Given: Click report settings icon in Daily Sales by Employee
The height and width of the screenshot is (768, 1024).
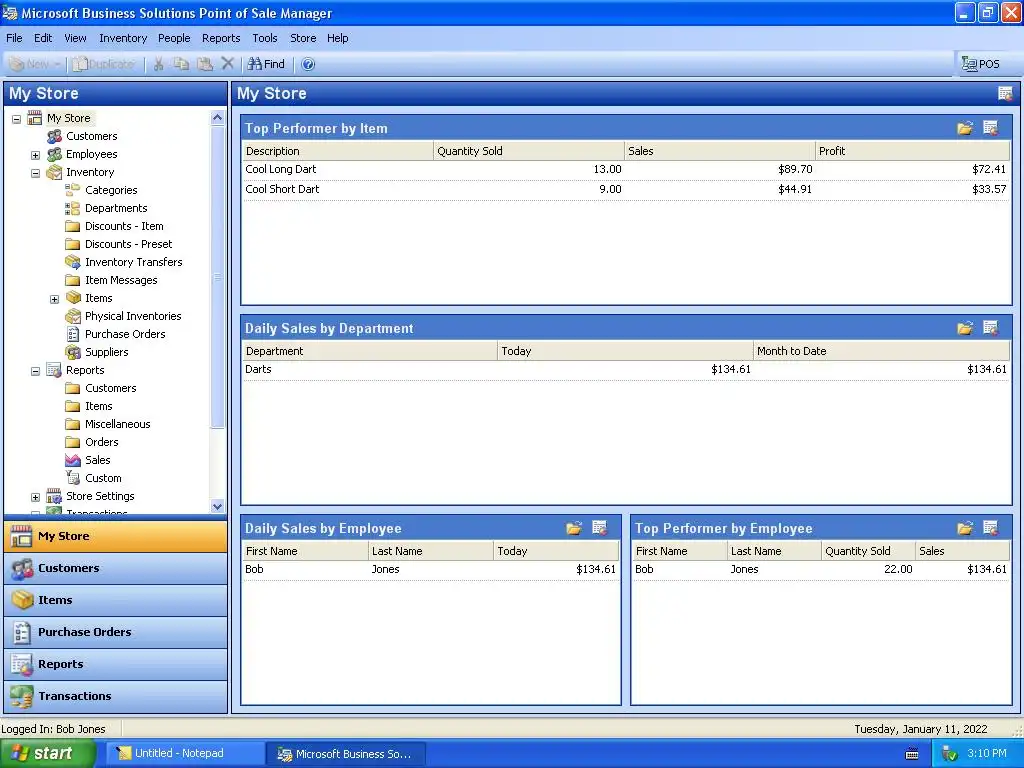Looking at the screenshot, I should [x=600, y=528].
